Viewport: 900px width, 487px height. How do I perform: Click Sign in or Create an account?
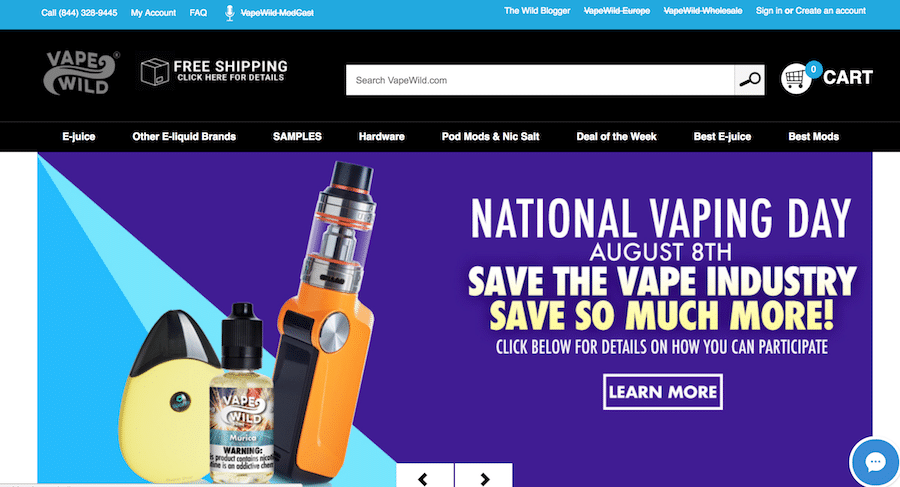click(x=810, y=11)
